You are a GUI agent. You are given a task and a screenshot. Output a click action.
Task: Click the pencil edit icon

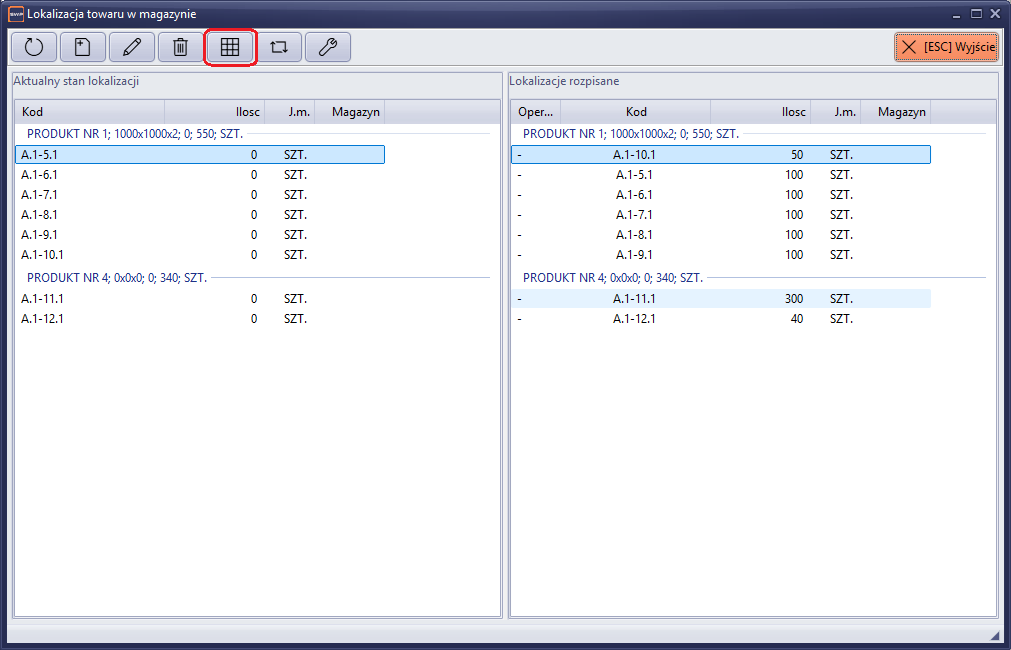[x=132, y=47]
